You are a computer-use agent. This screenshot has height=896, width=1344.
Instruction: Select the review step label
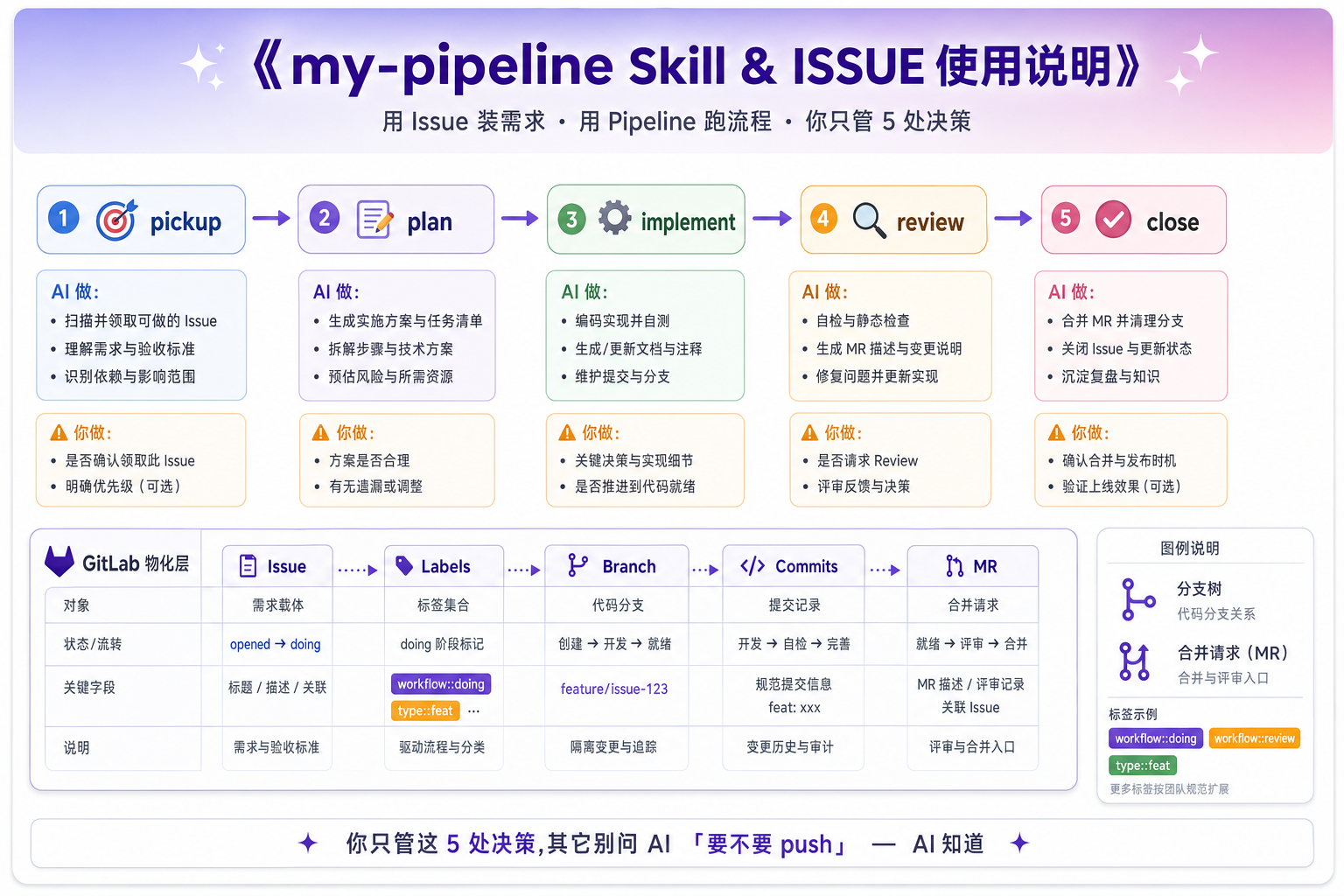(930, 222)
